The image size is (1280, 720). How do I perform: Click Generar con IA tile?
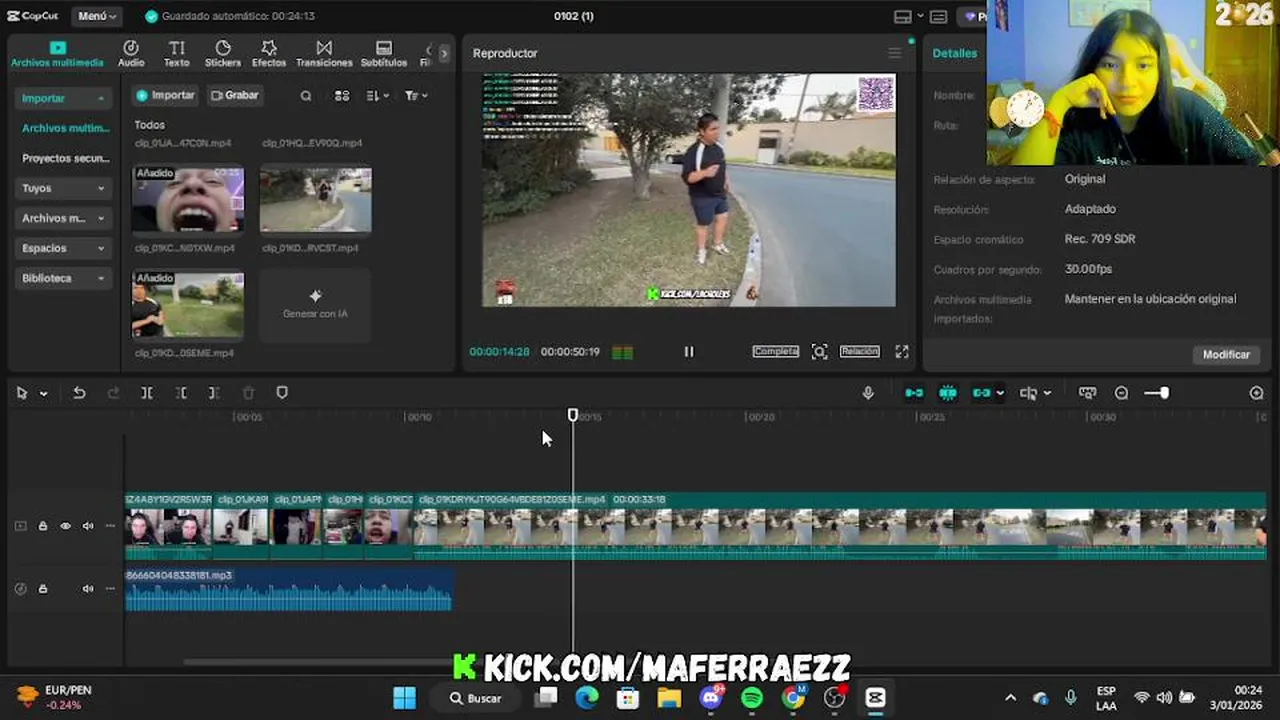pyautogui.click(x=315, y=305)
